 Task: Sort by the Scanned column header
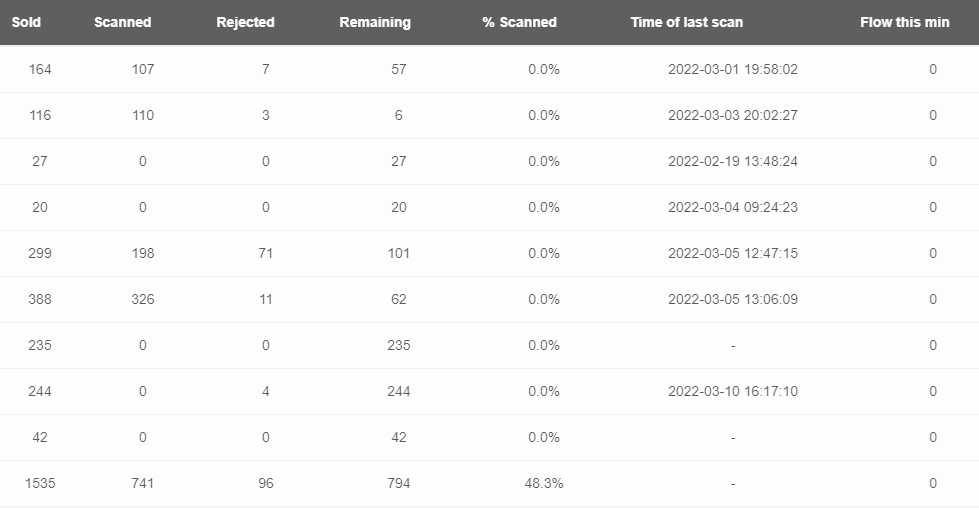click(x=122, y=22)
